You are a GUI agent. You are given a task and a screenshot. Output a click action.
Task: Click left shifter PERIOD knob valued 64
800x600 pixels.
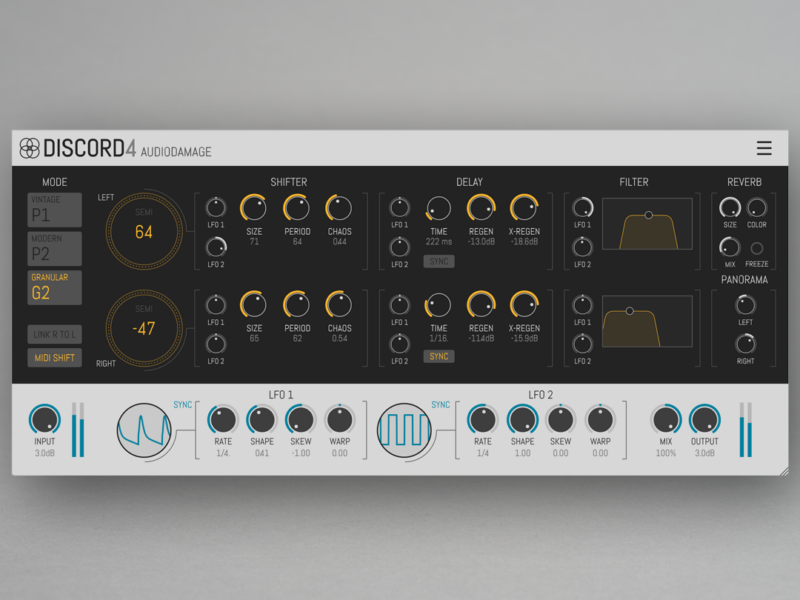297,208
